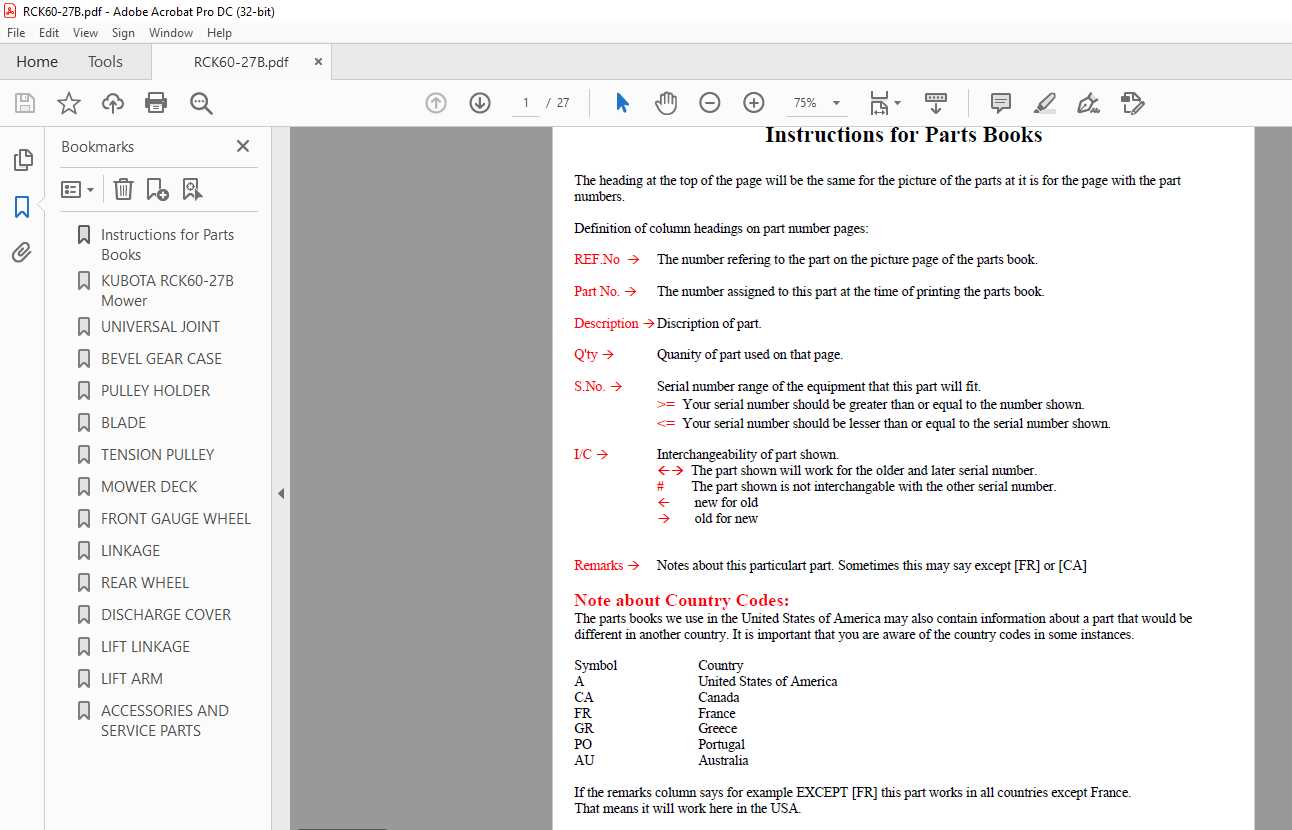Add a comment with the note icon
Image resolution: width=1292 pixels, height=830 pixels.
click(x=1000, y=103)
